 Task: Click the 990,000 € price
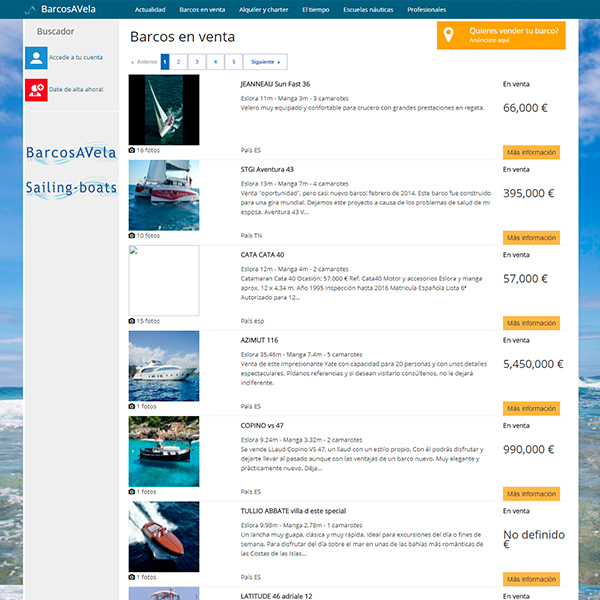pyautogui.click(x=528, y=449)
